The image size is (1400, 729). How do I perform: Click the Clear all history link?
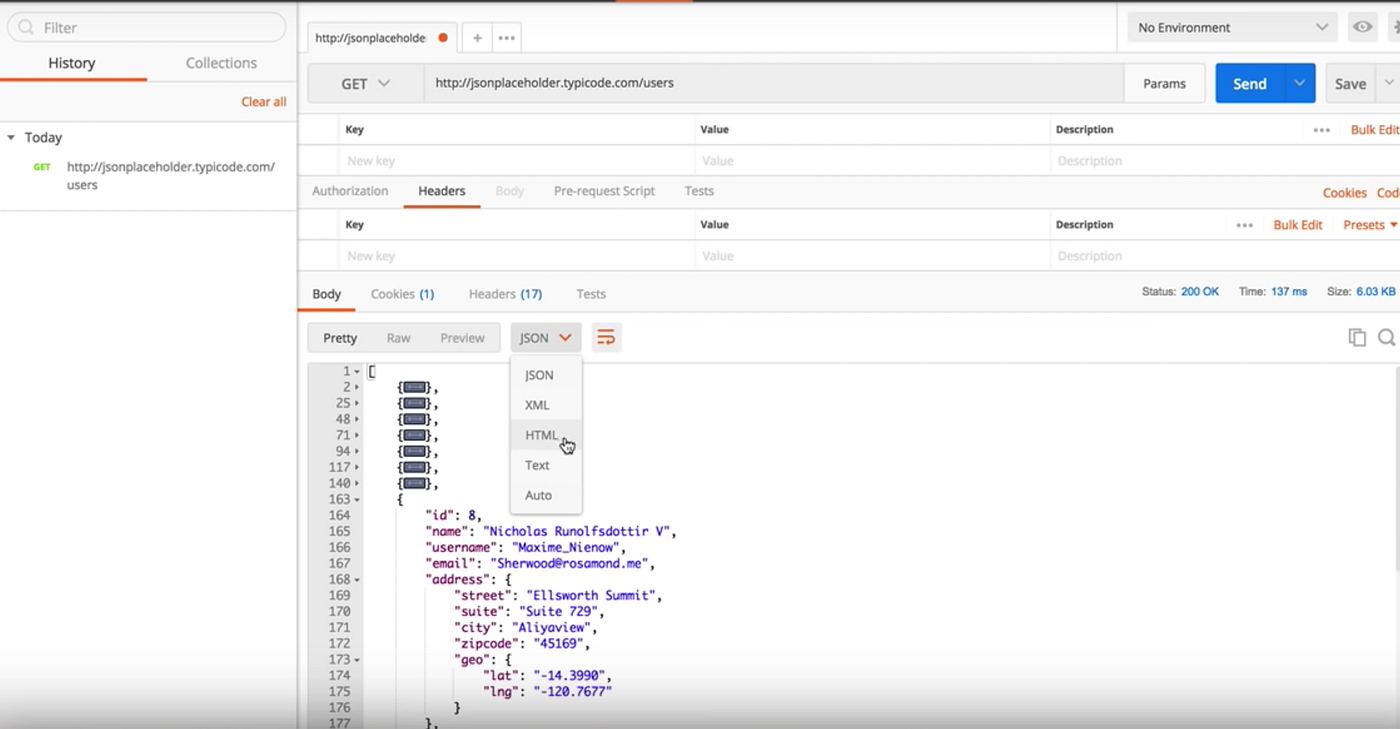tap(263, 101)
